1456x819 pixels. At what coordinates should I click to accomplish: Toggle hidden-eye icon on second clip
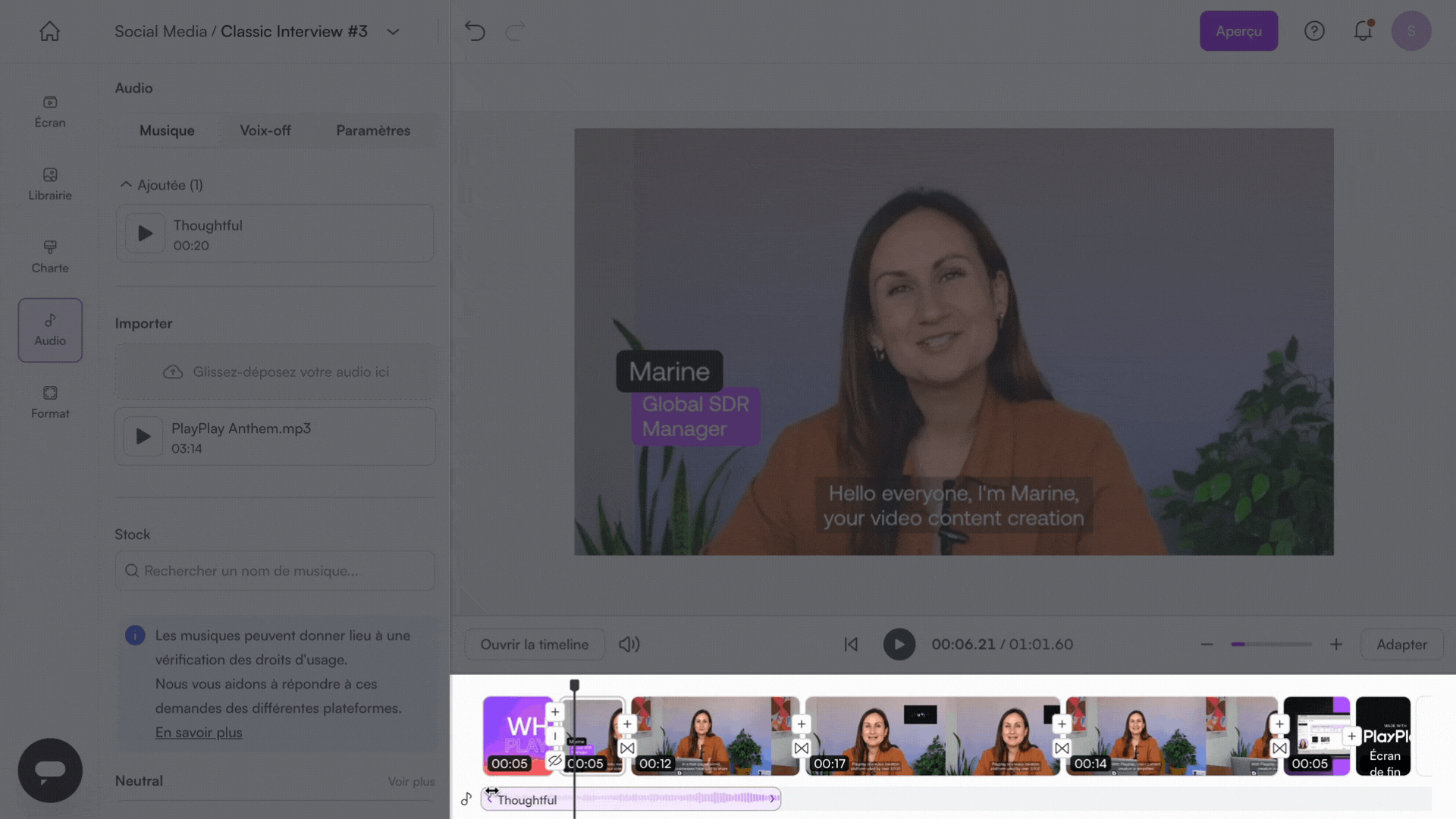click(x=555, y=760)
